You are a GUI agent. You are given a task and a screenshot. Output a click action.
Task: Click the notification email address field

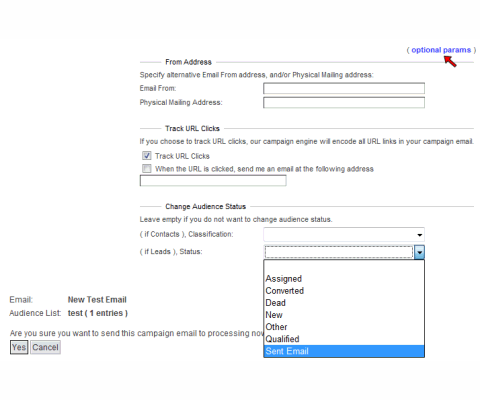[x=213, y=181]
